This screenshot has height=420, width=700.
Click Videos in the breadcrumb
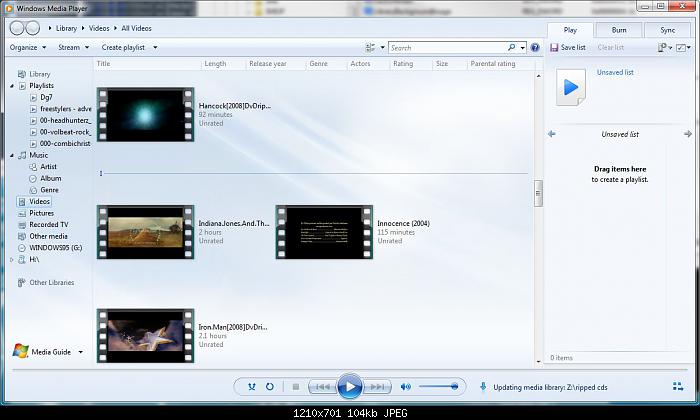click(99, 28)
